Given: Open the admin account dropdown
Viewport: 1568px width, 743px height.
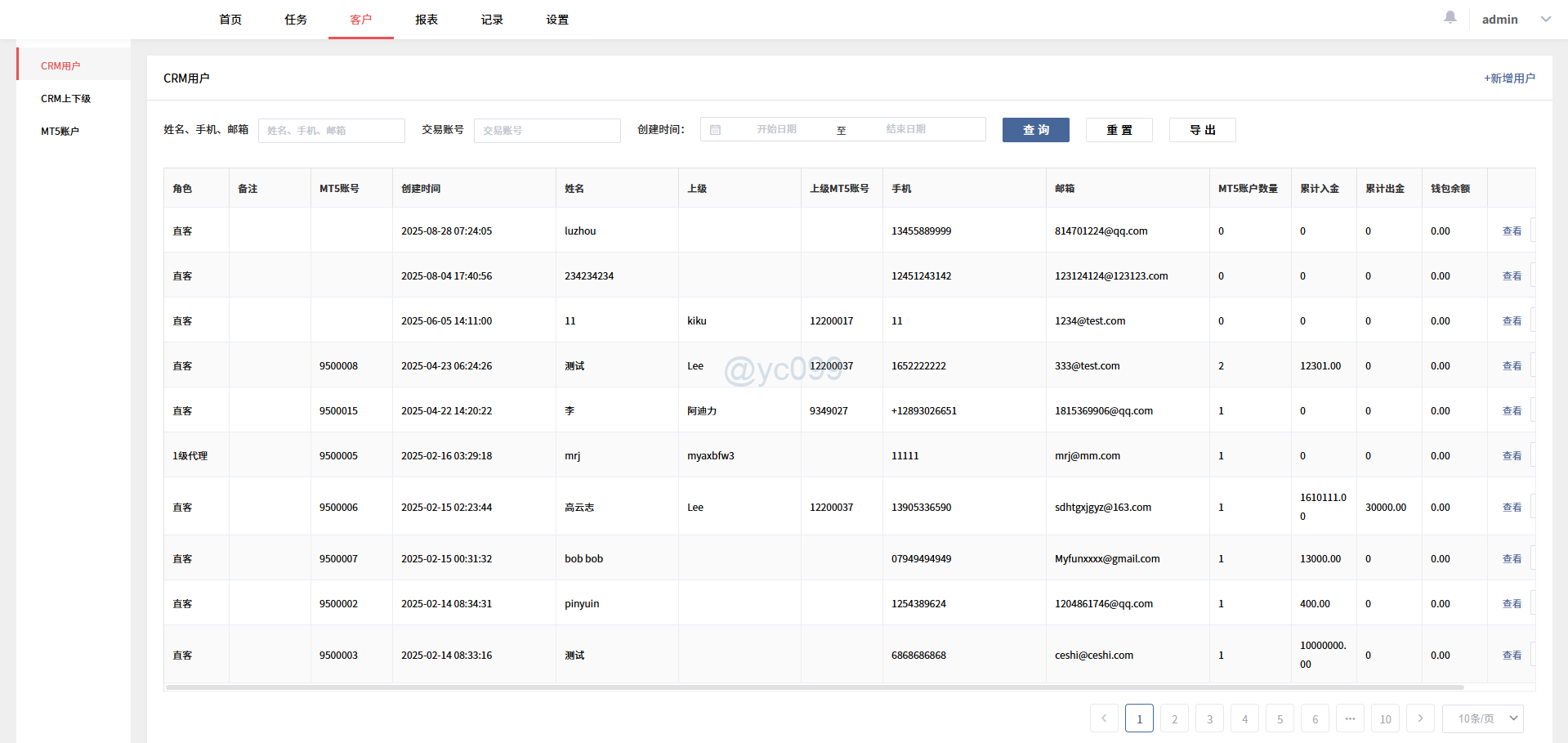Looking at the screenshot, I should (x=1516, y=19).
